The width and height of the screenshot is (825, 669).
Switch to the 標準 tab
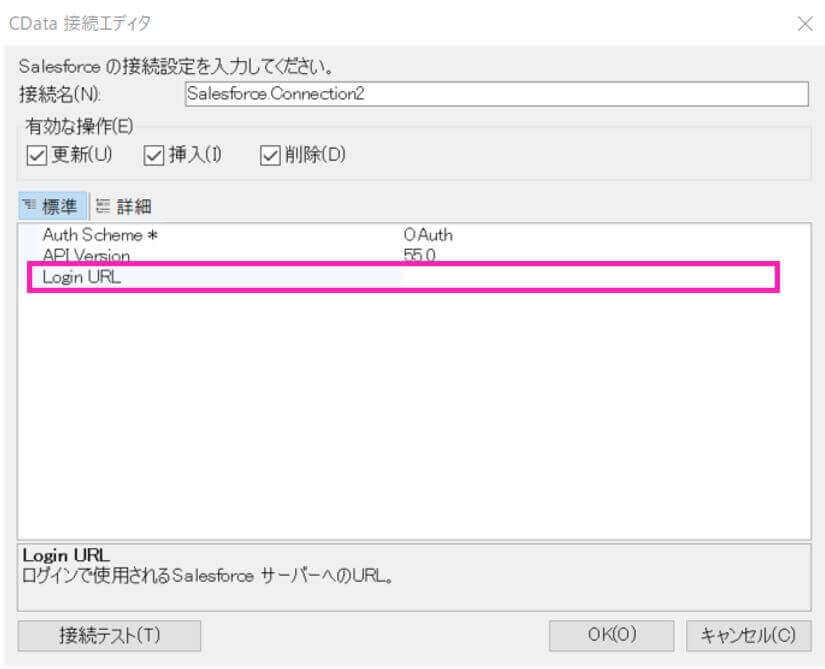[x=52, y=206]
